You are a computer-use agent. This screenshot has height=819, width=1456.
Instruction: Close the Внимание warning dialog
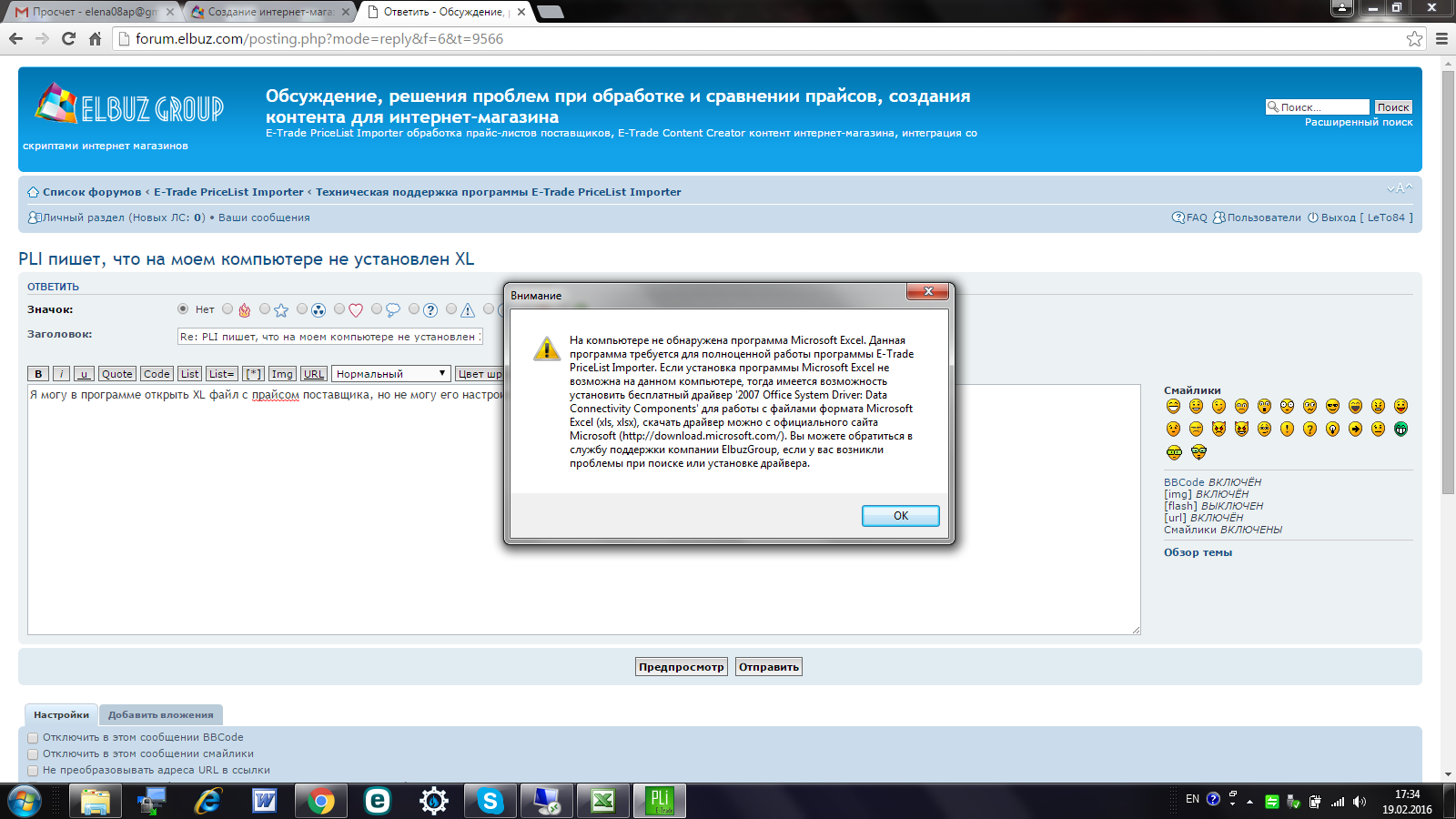point(928,291)
